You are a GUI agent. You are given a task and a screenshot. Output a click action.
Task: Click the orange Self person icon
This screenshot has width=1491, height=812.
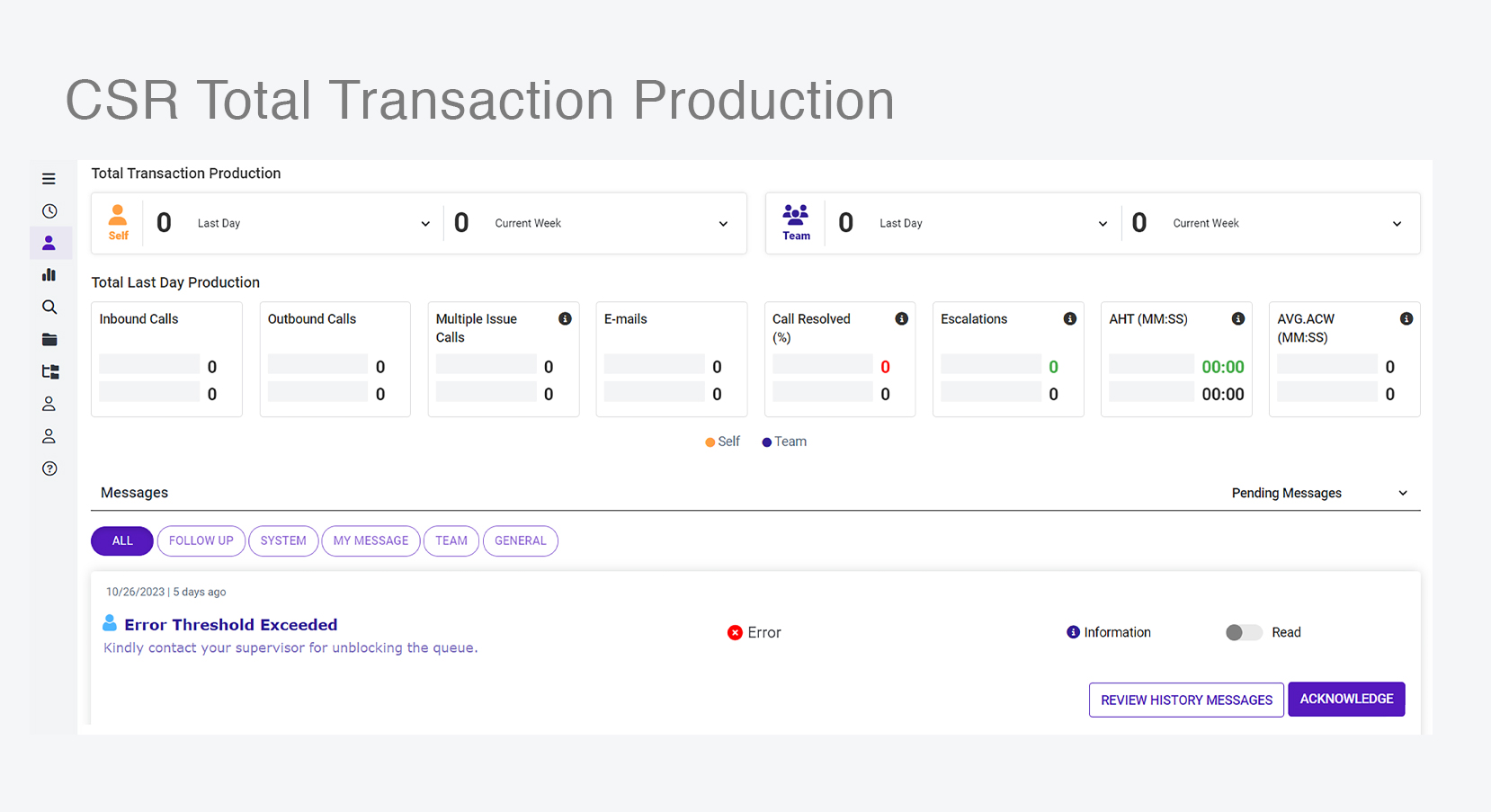118,215
